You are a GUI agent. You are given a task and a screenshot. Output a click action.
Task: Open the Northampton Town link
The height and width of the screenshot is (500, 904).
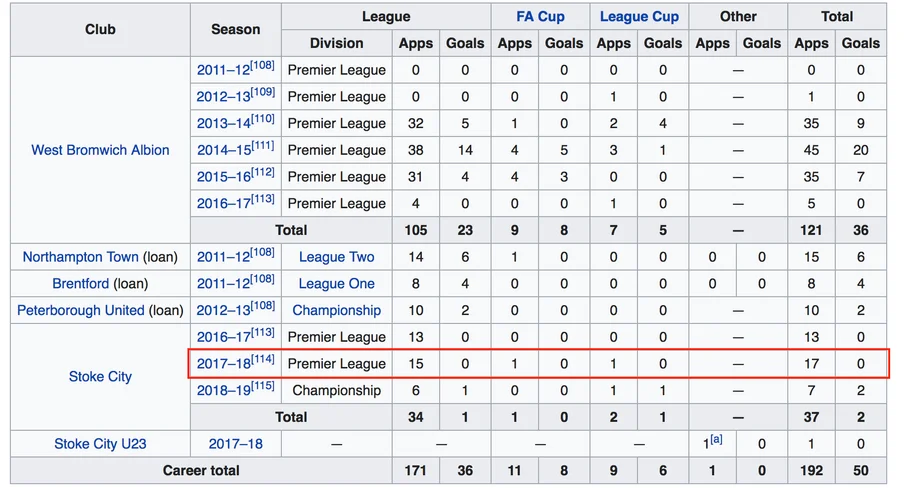point(81,257)
